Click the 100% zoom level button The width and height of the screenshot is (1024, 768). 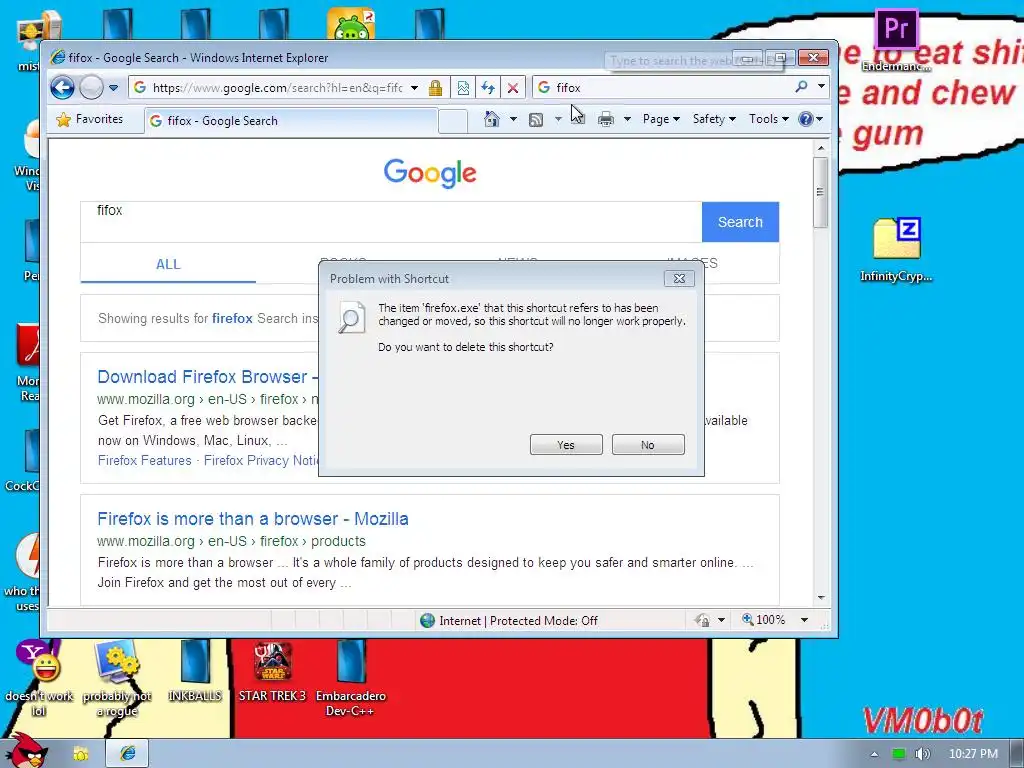[x=764, y=620]
